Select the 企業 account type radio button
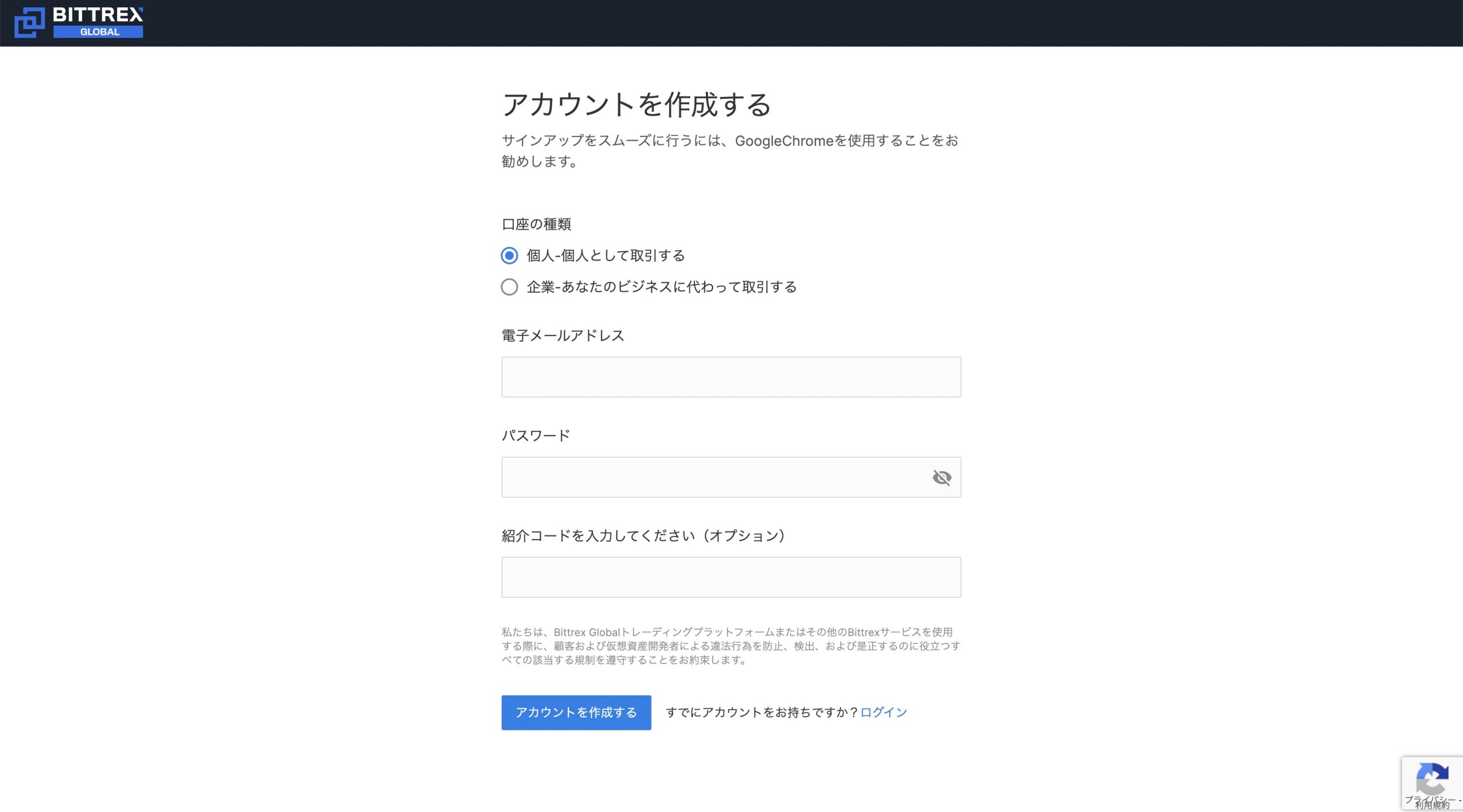This screenshot has width=1463, height=812. tap(509, 287)
